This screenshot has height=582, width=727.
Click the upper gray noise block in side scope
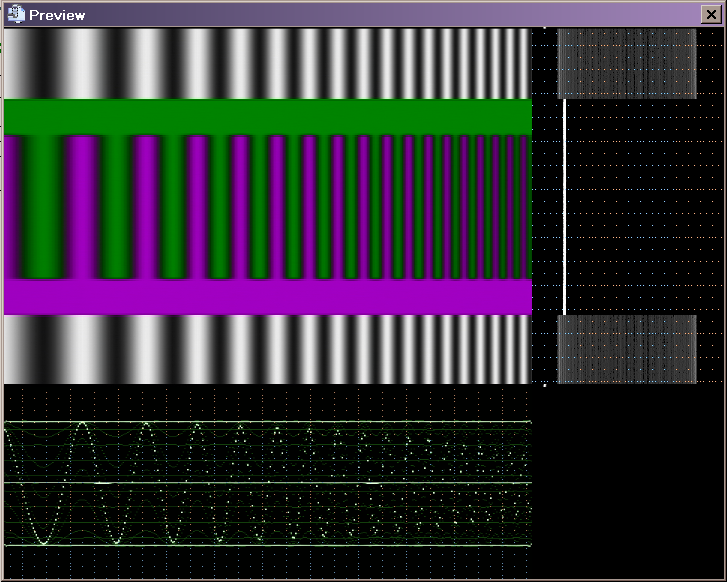coord(626,64)
